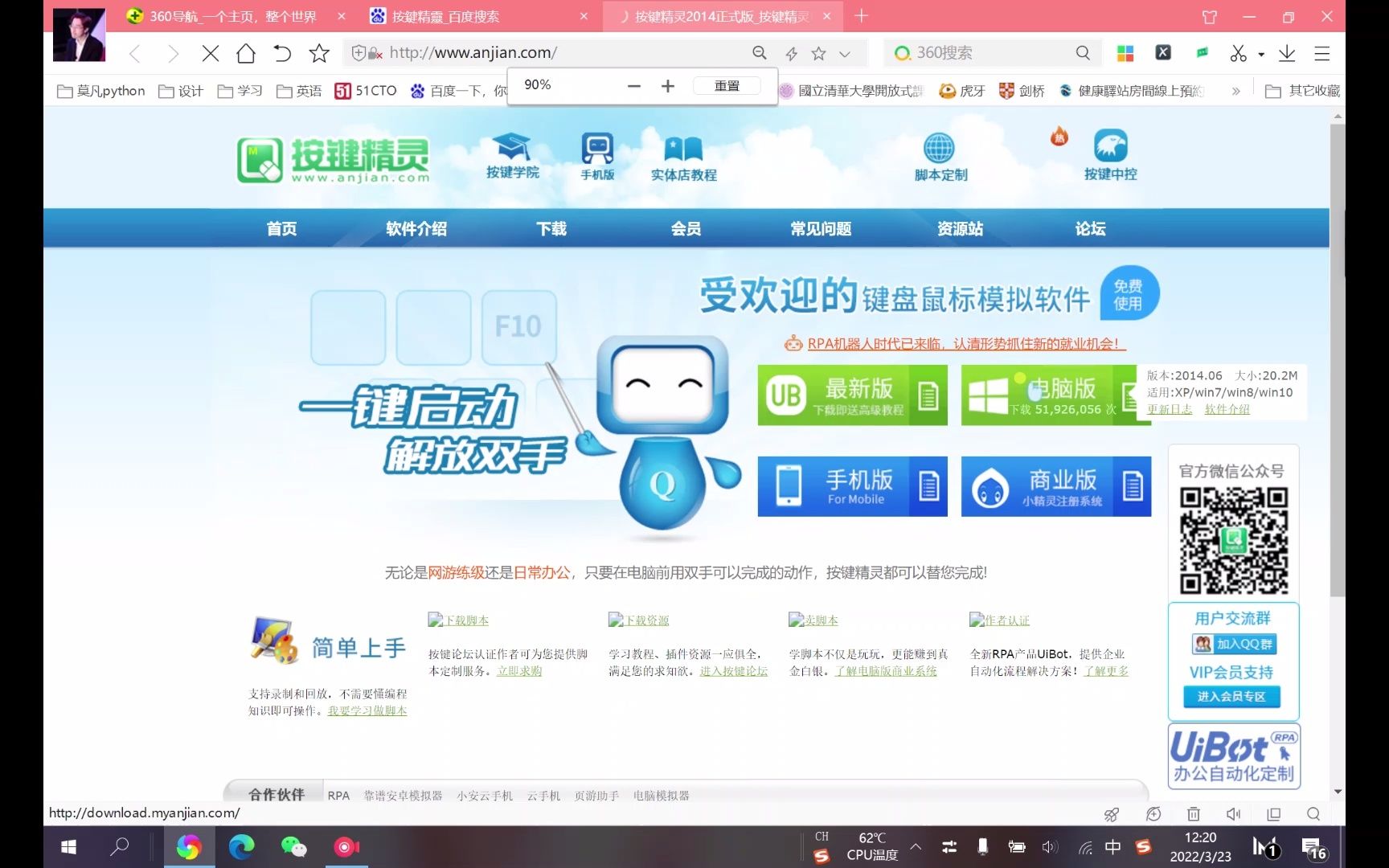The width and height of the screenshot is (1389, 868).
Task: Click the 按键精灵 site logo
Action: (333, 159)
